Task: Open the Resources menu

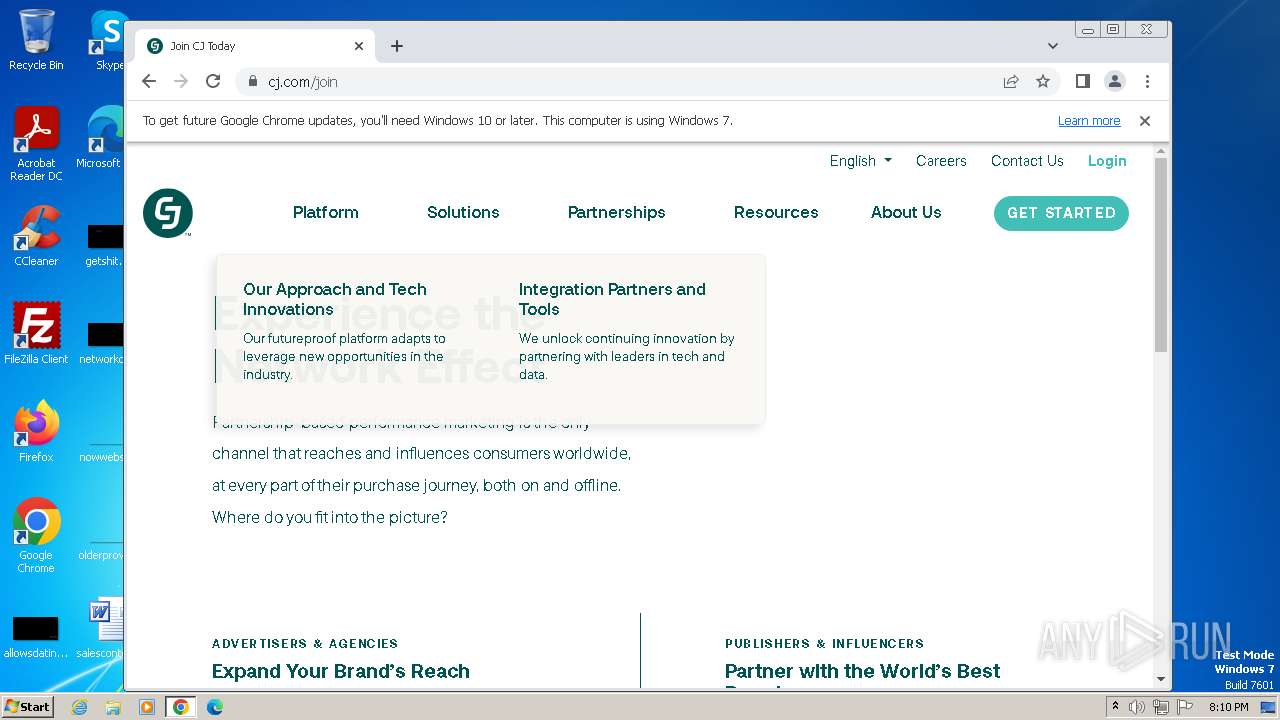Action: pos(776,212)
